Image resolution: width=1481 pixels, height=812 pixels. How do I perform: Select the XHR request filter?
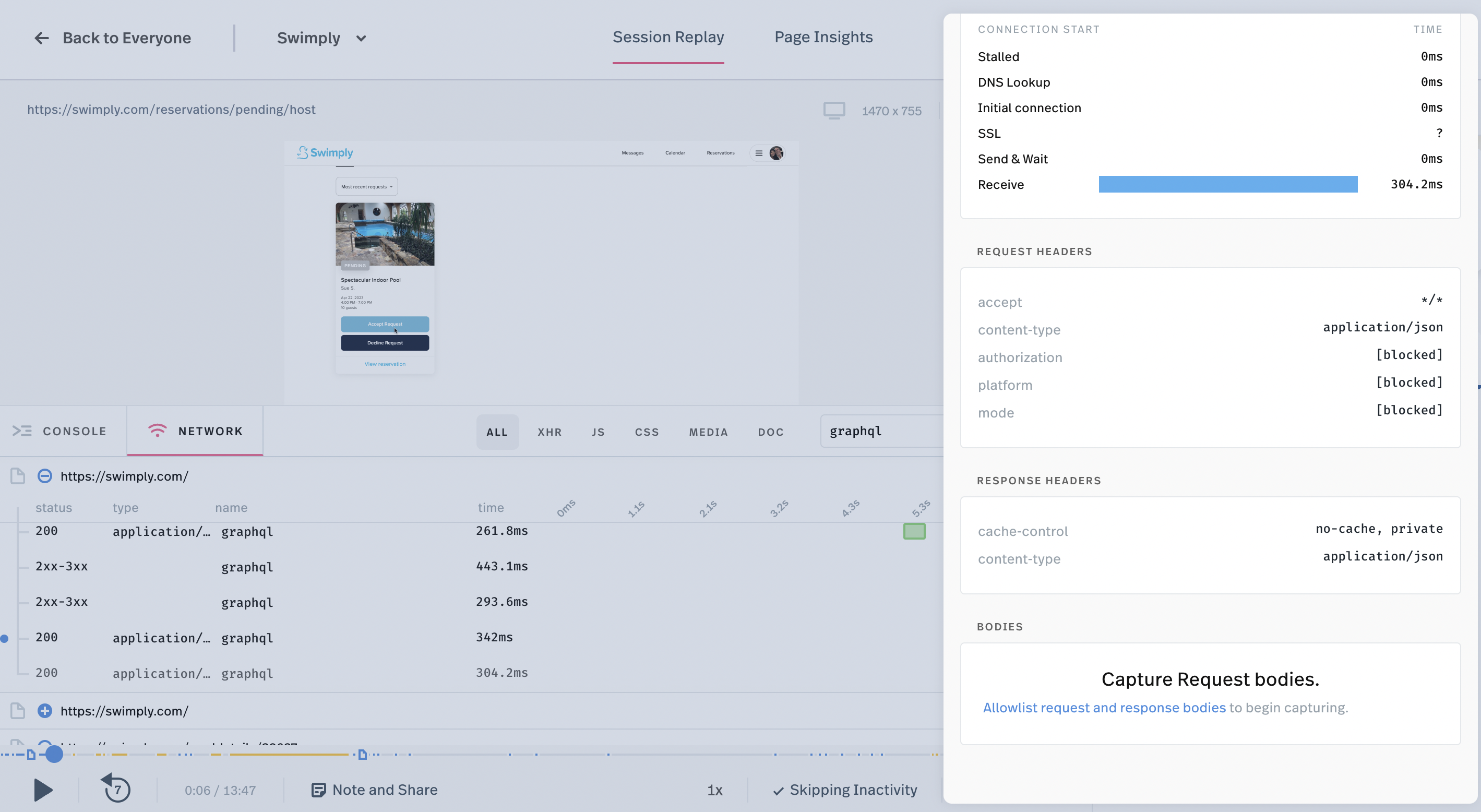point(550,431)
